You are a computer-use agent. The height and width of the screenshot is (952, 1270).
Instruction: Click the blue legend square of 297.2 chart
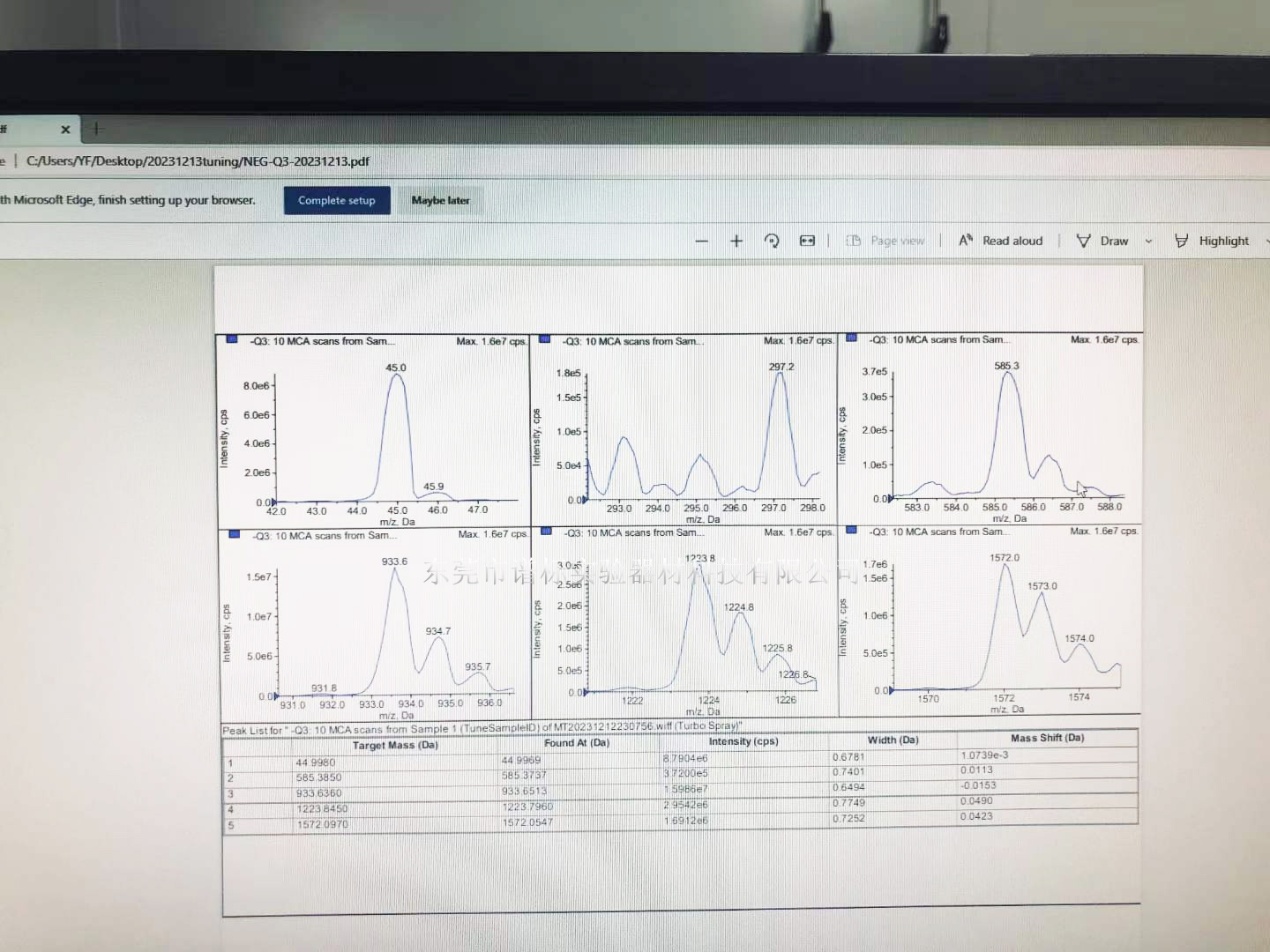(545, 339)
